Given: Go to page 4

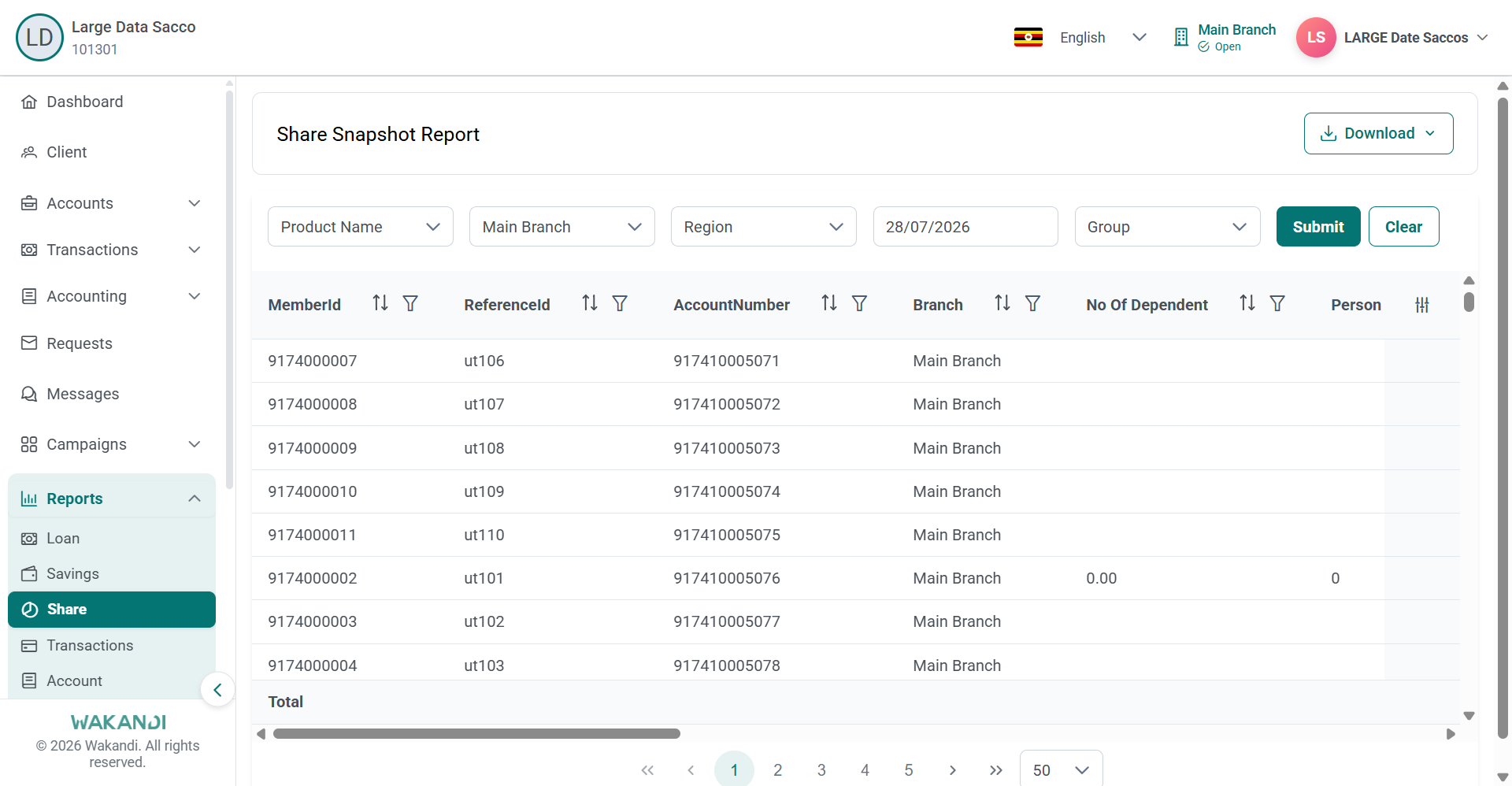Looking at the screenshot, I should (865, 770).
